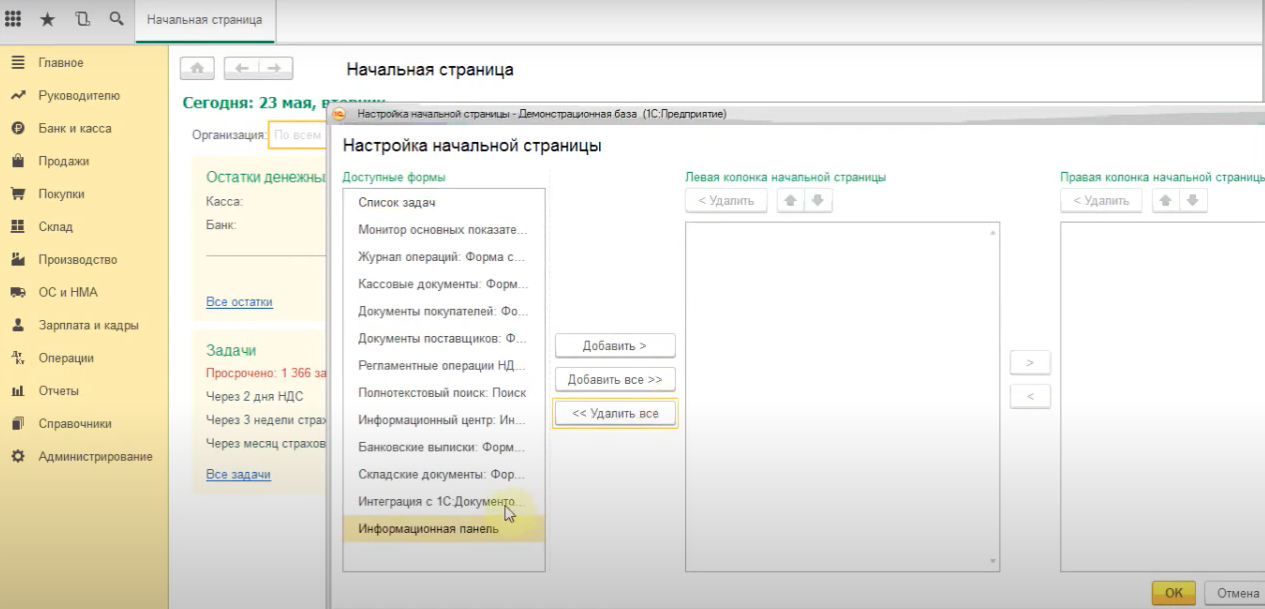Screen dimensions: 1265x609
Task: Click the Home button on navigation bar
Action: point(198,68)
